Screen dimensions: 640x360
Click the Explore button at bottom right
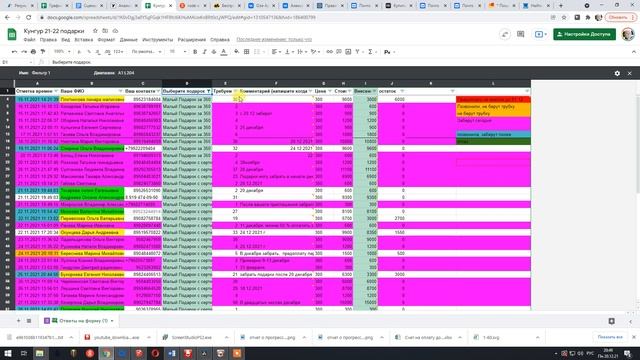point(611,321)
